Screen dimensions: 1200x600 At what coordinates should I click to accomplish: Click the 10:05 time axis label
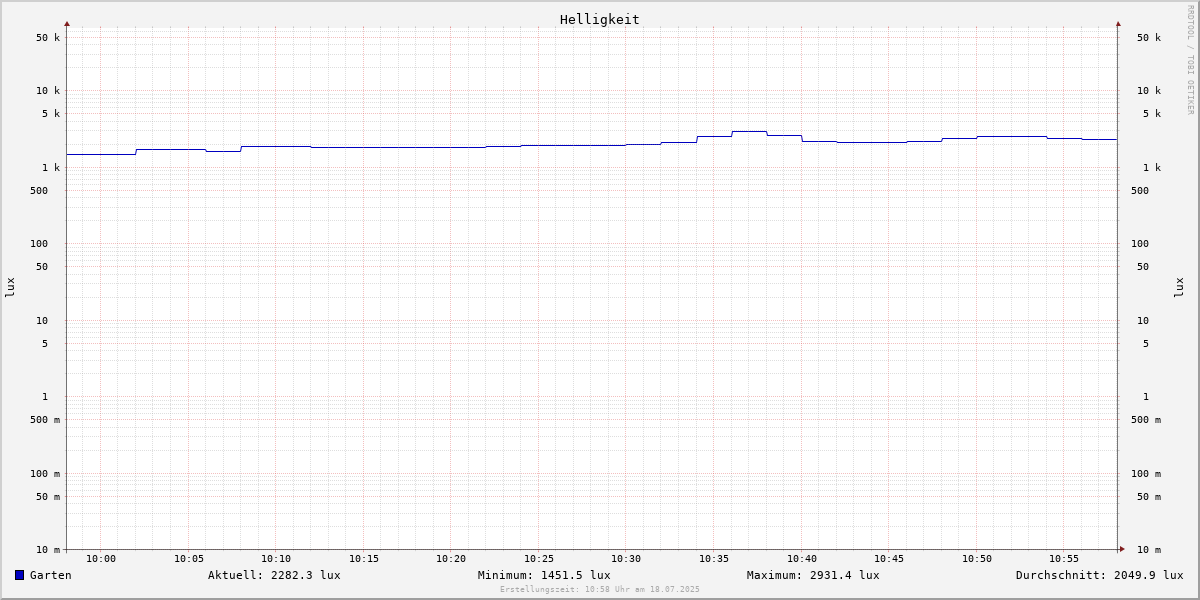click(x=189, y=559)
